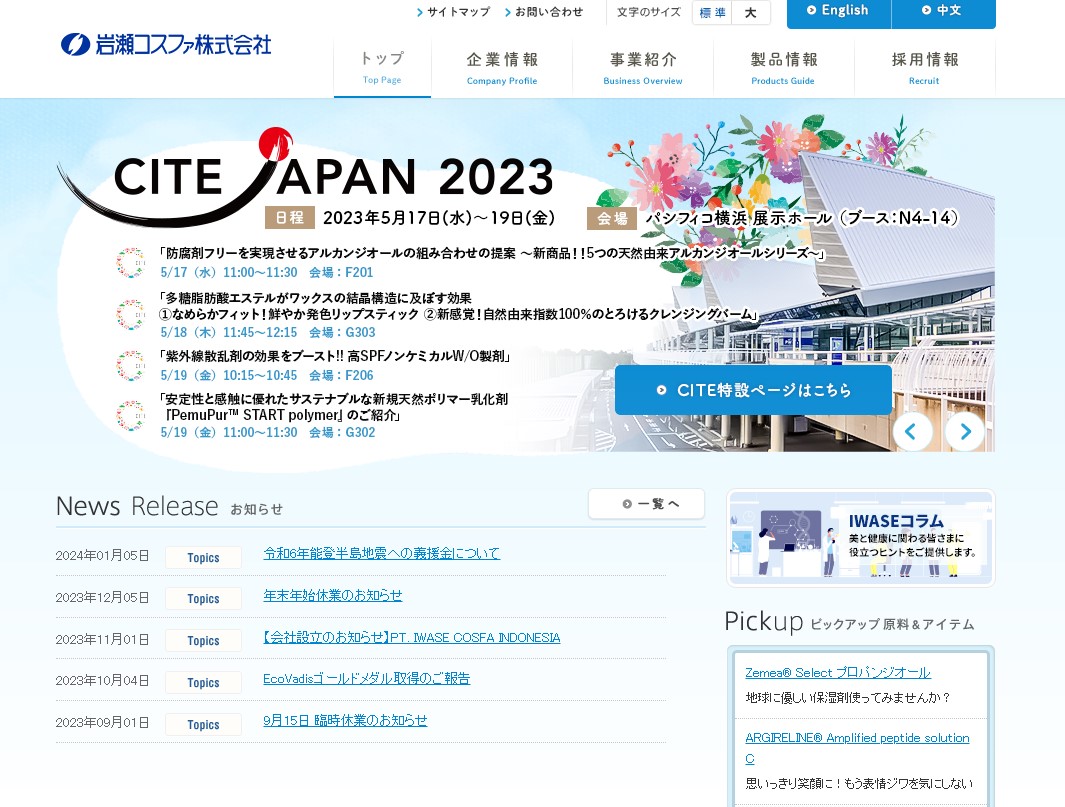Click the date 2024年01月05日
This screenshot has width=1065, height=807.
[103, 556]
